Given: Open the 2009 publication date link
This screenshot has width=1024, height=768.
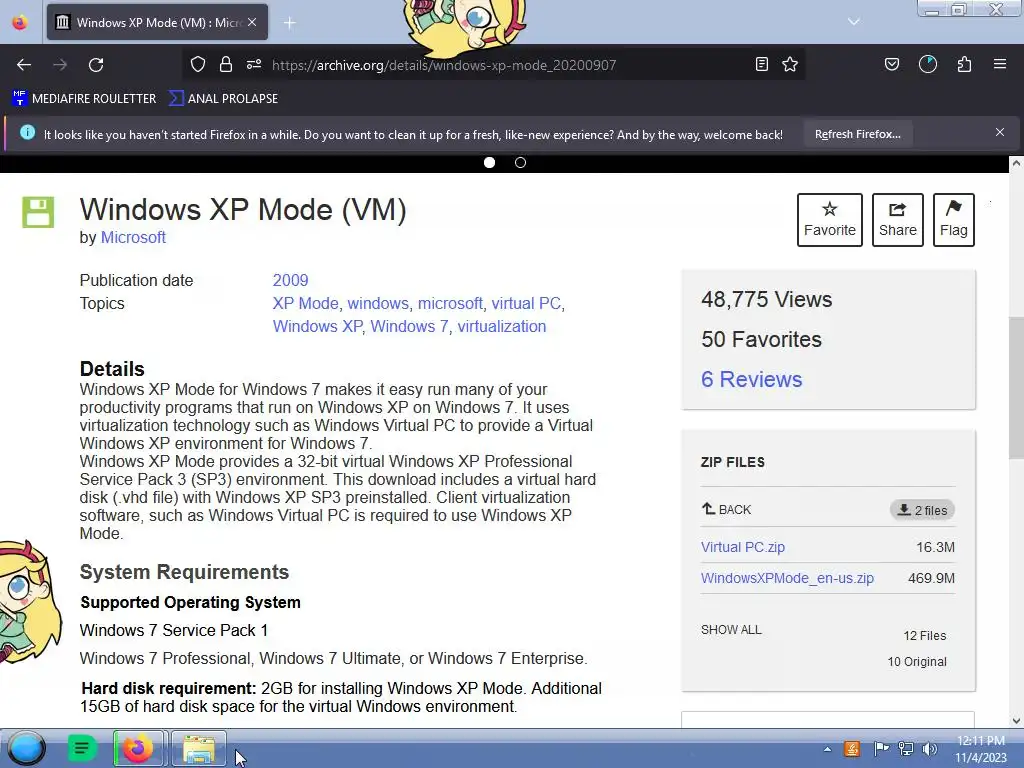Looking at the screenshot, I should click(x=290, y=280).
